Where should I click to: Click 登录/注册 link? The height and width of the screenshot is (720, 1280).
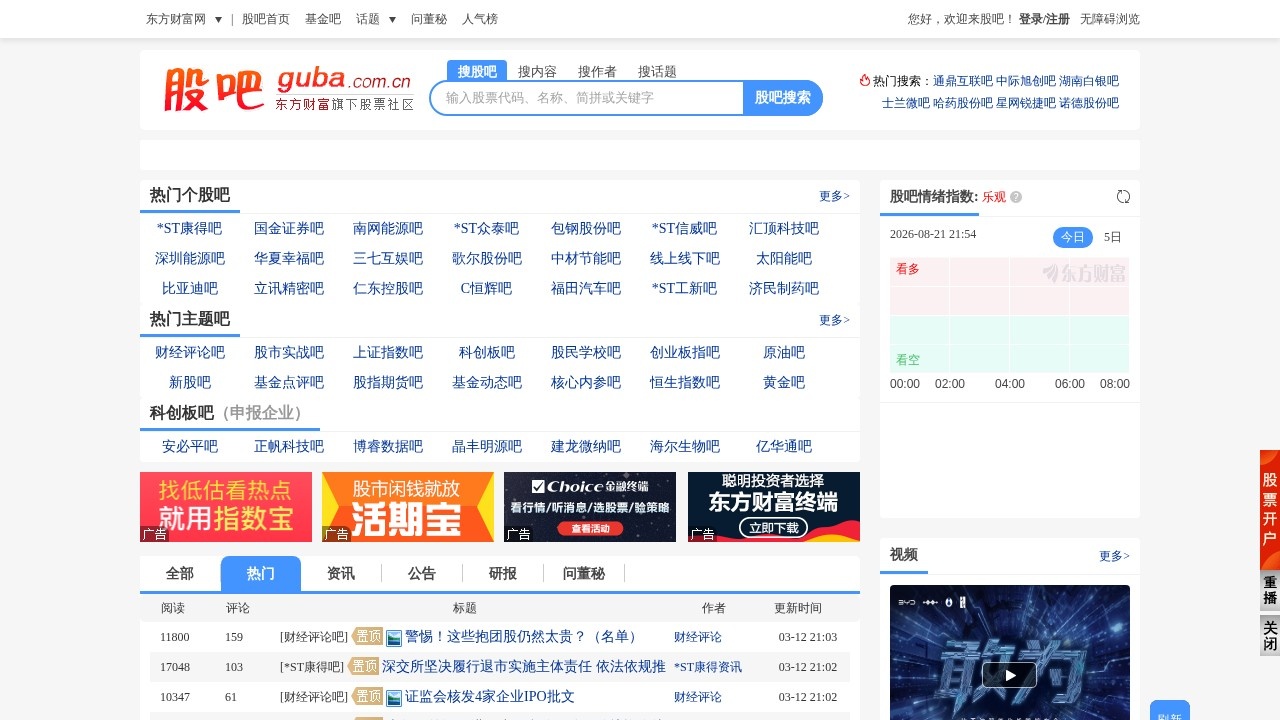1044,19
